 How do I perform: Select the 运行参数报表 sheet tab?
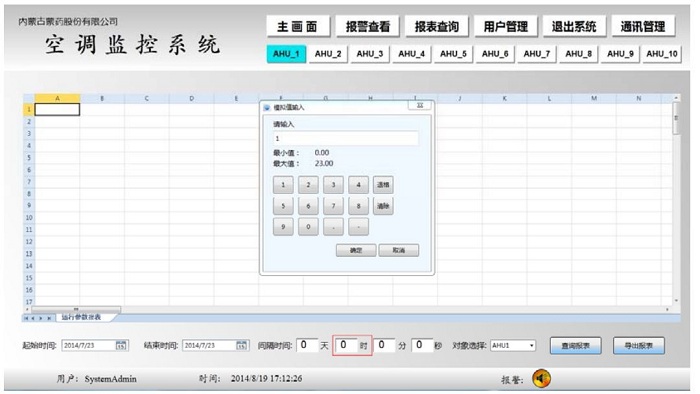point(81,317)
